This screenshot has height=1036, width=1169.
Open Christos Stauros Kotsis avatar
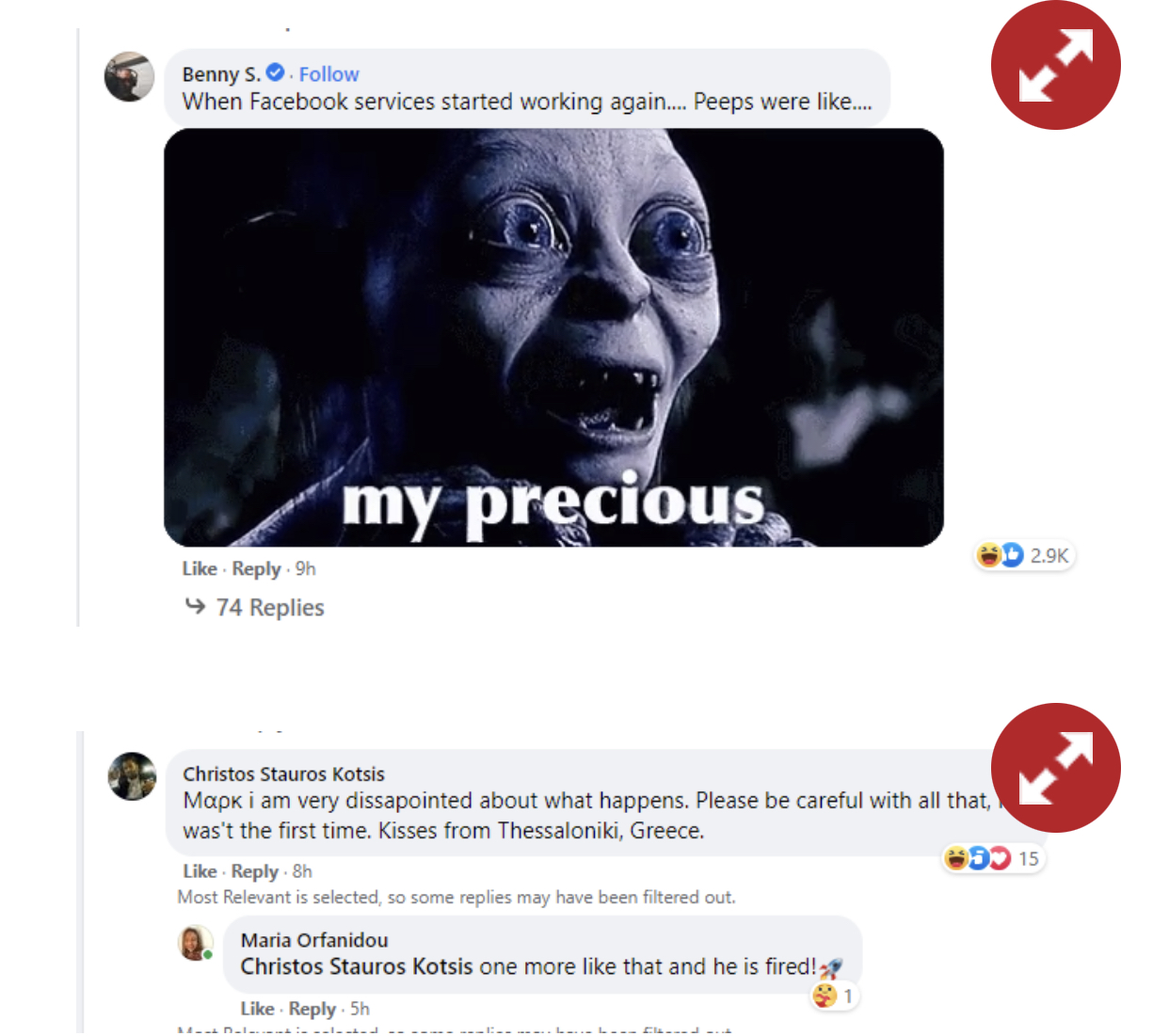pyautogui.click(x=133, y=776)
